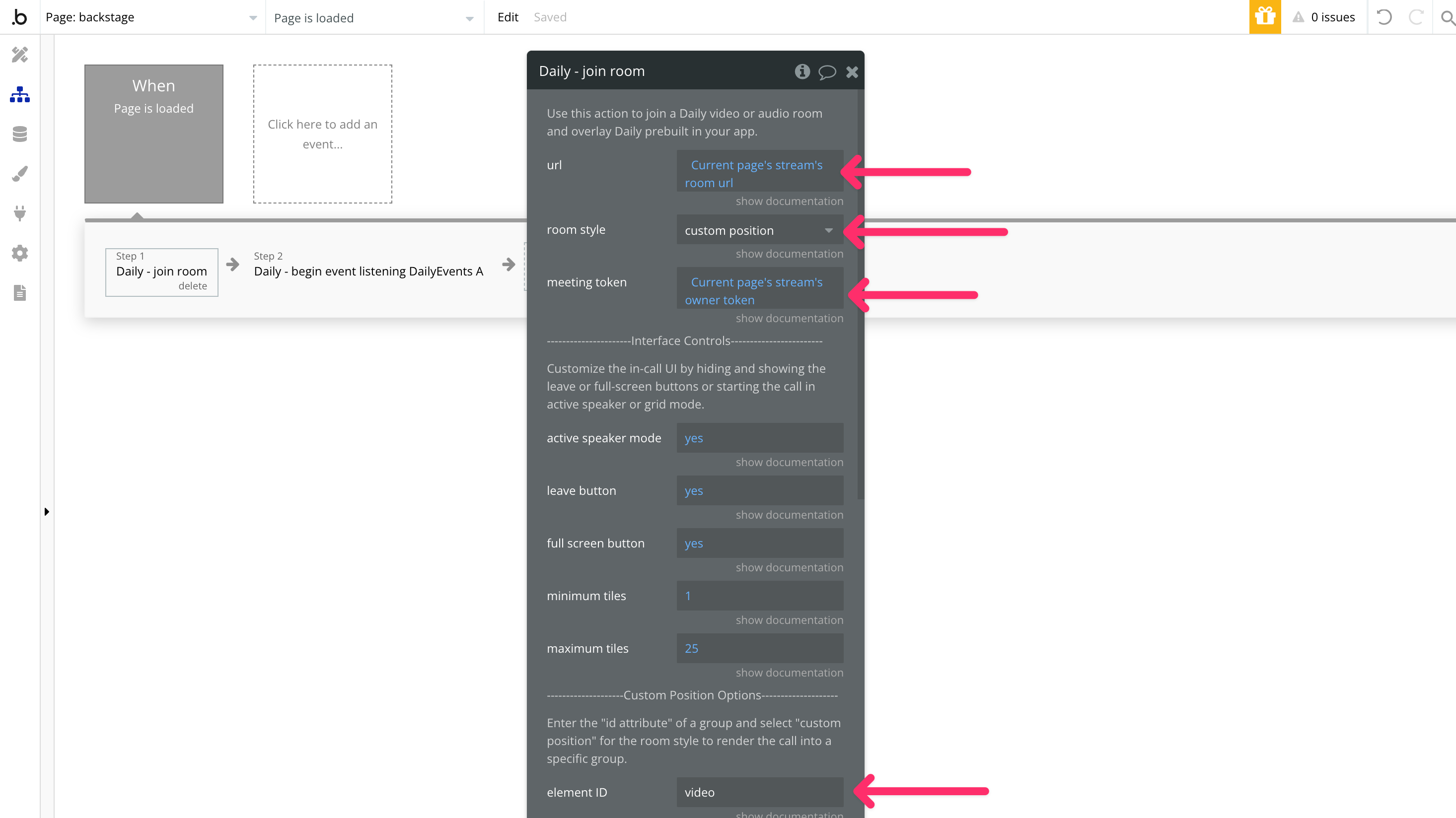Open the room style custom position dropdown
The width and height of the screenshot is (1456, 818).
coord(759,230)
